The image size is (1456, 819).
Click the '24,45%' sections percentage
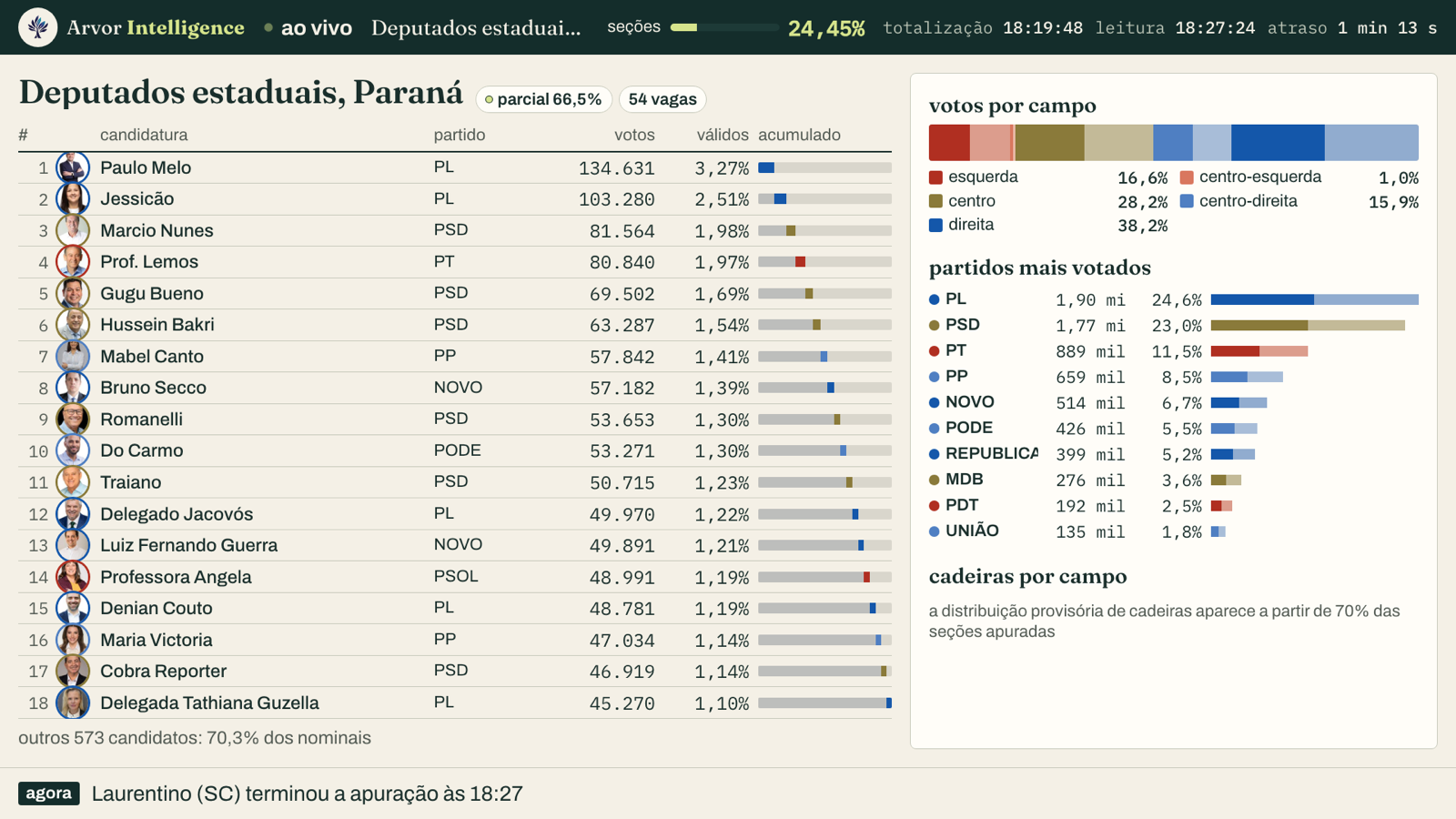826,28
